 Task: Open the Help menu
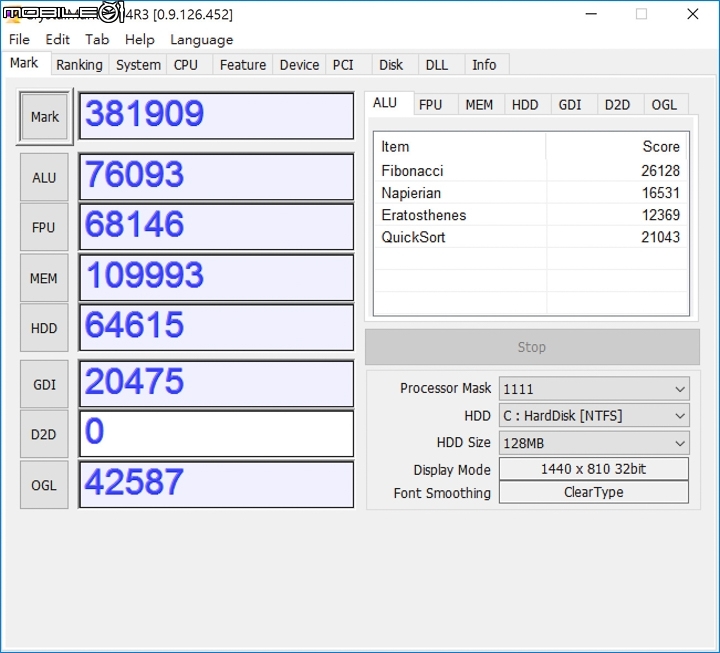[x=140, y=39]
